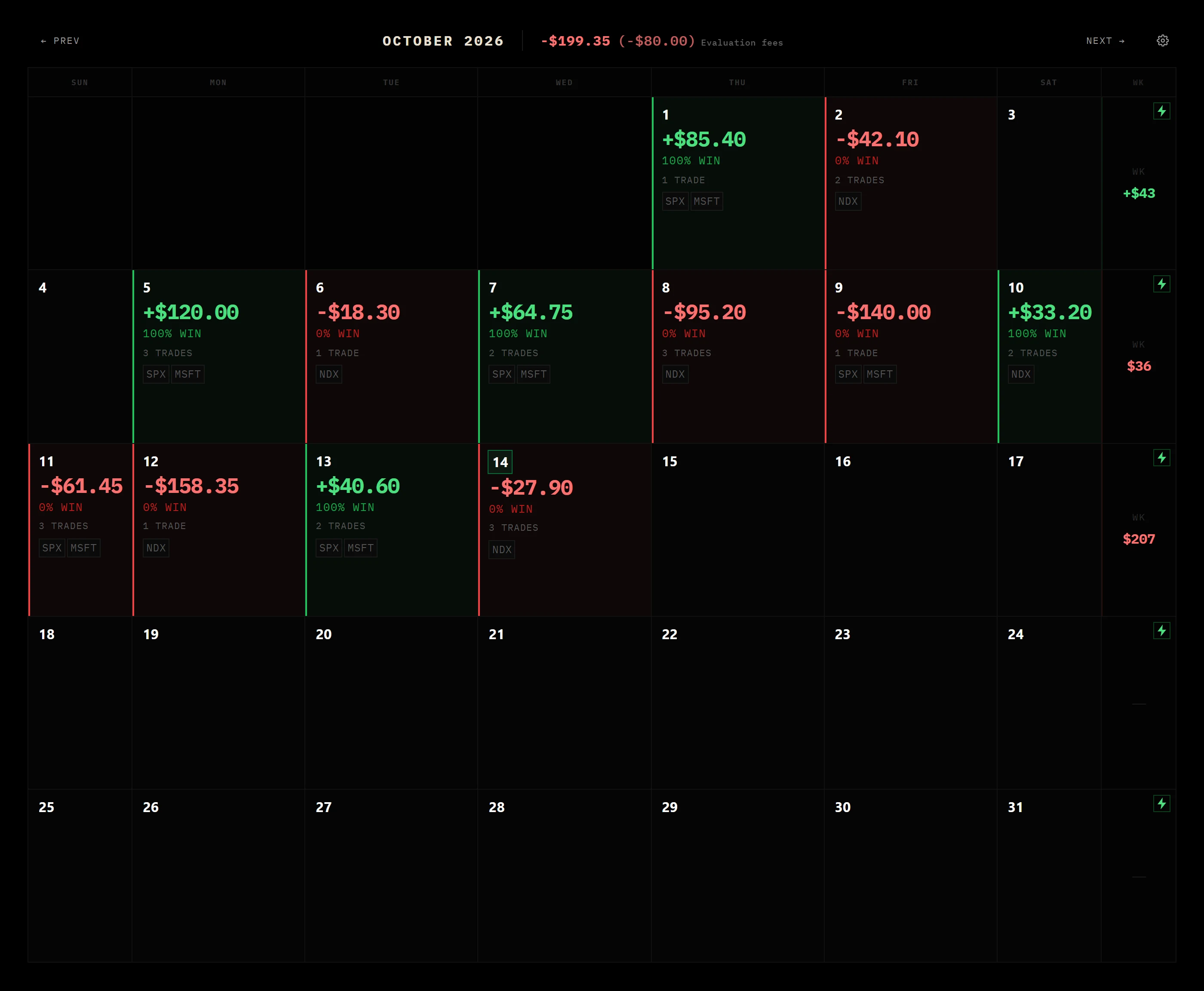
Task: Click the SPX tag on October 5
Action: coord(156,374)
